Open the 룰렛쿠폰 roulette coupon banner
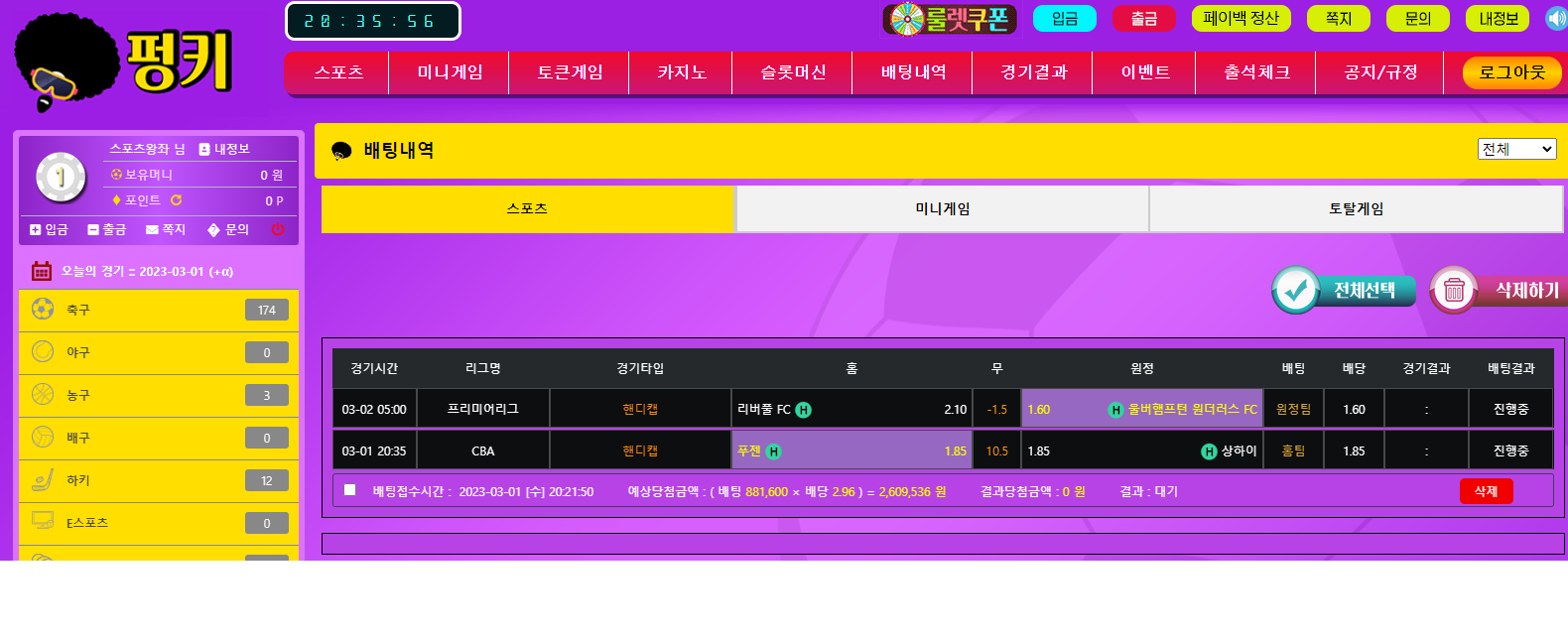This screenshot has width=1568, height=643. (x=949, y=18)
